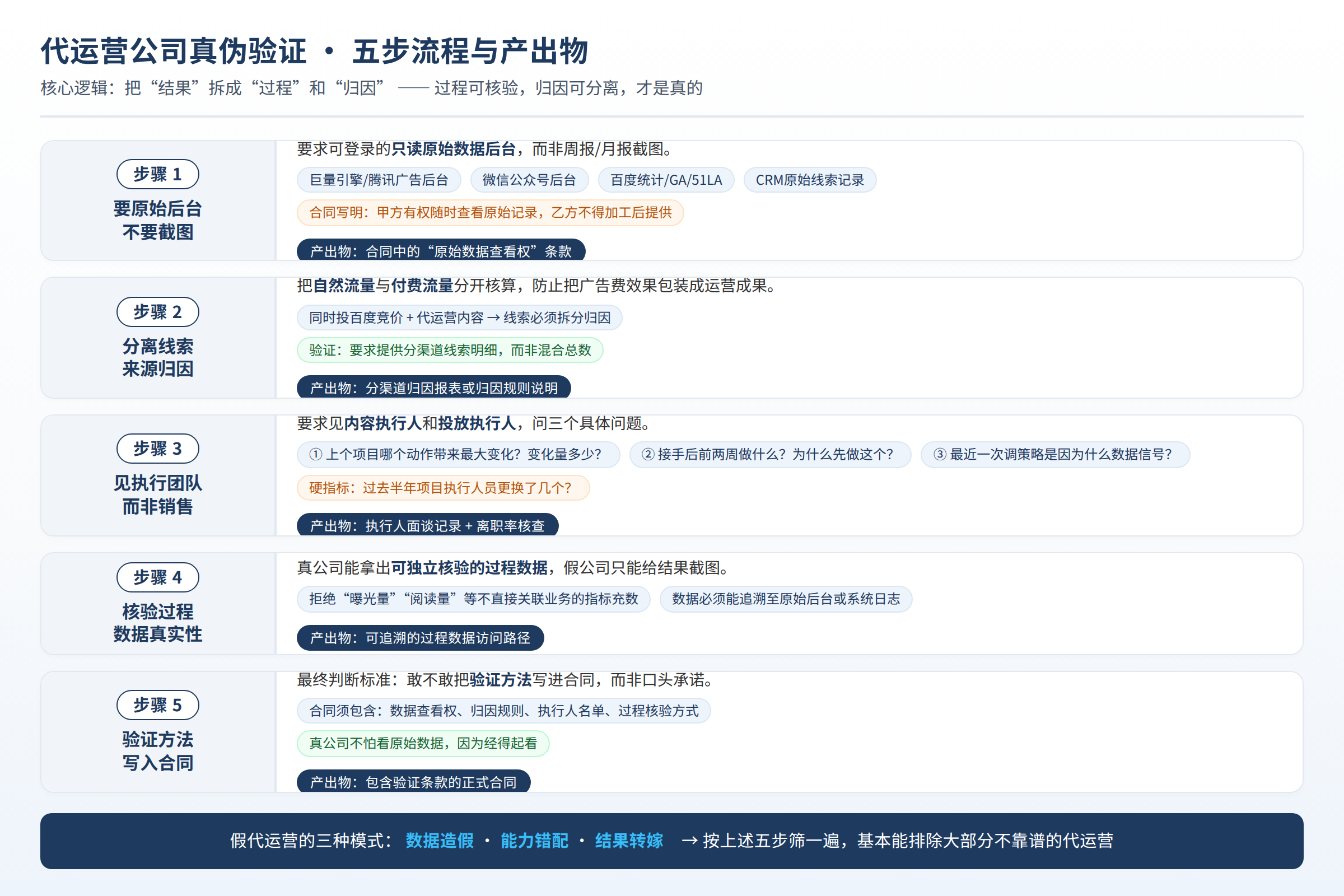Image resolution: width=1344 pixels, height=896 pixels.
Task: Click the 数据造假 highlighted text in footer
Action: pos(440,841)
